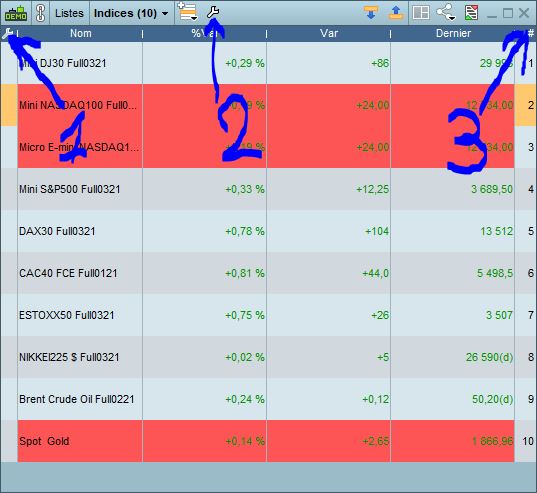Click the +5 Var value
Viewport: 537px width, 493px height.
(383, 357)
